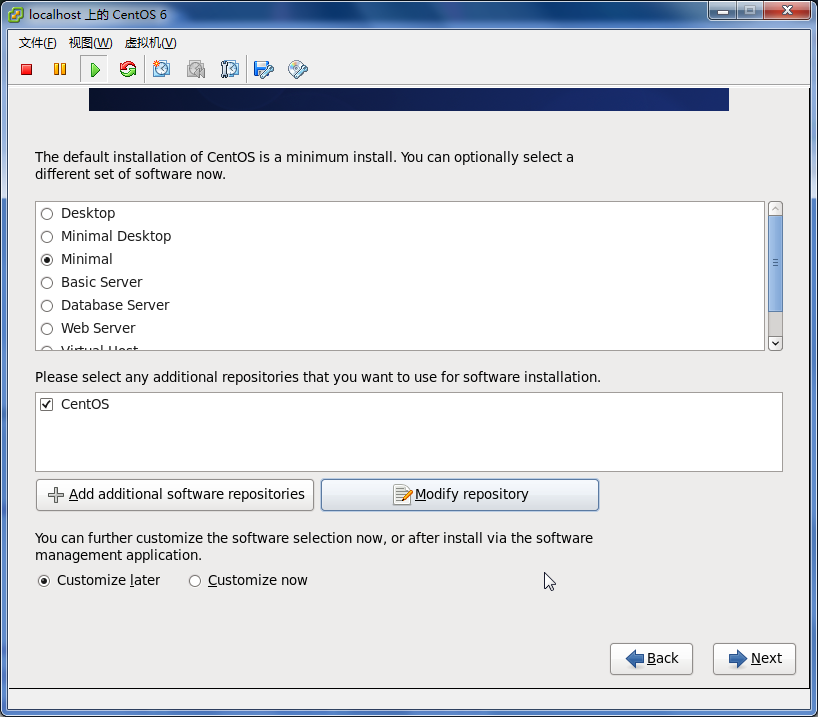Choose the Minimal Desktop radio button
The image size is (818, 717).
47,236
